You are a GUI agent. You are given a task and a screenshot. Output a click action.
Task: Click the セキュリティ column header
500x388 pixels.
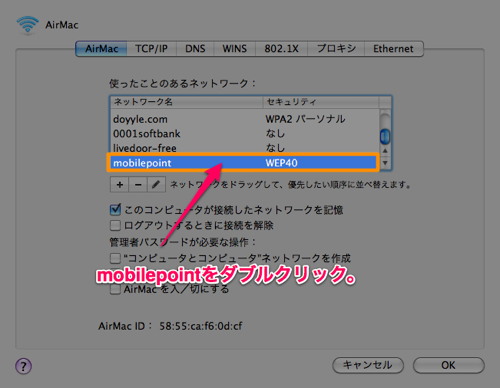point(321,102)
